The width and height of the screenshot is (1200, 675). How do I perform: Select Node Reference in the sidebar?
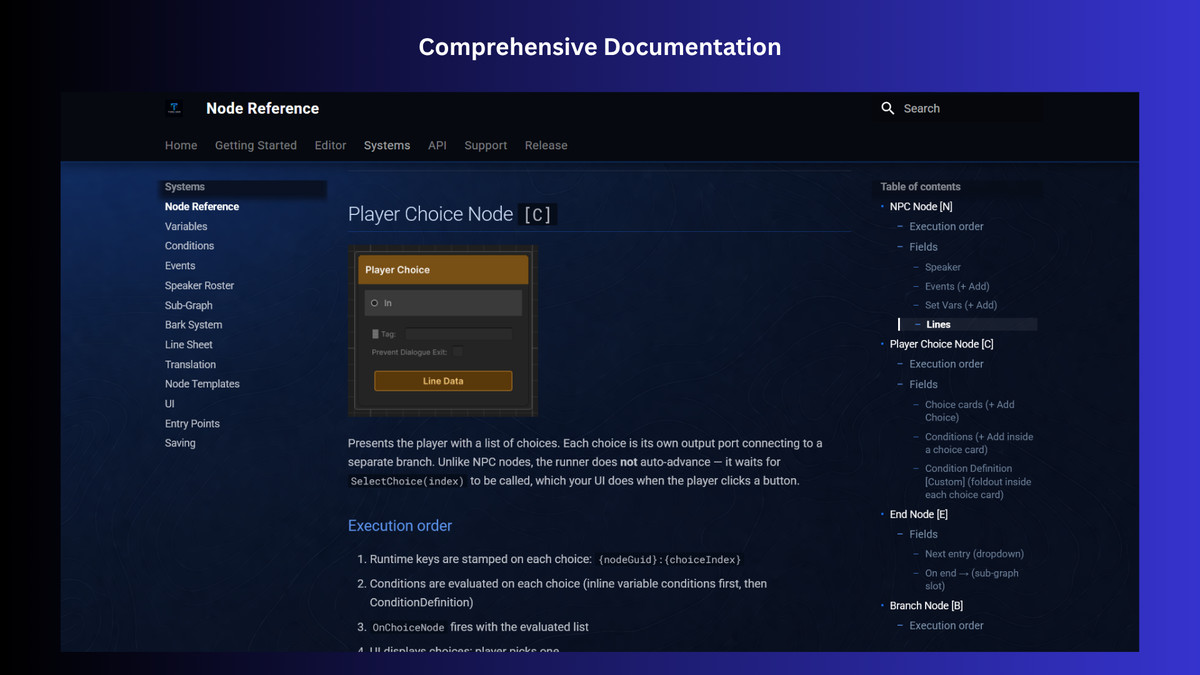click(202, 207)
